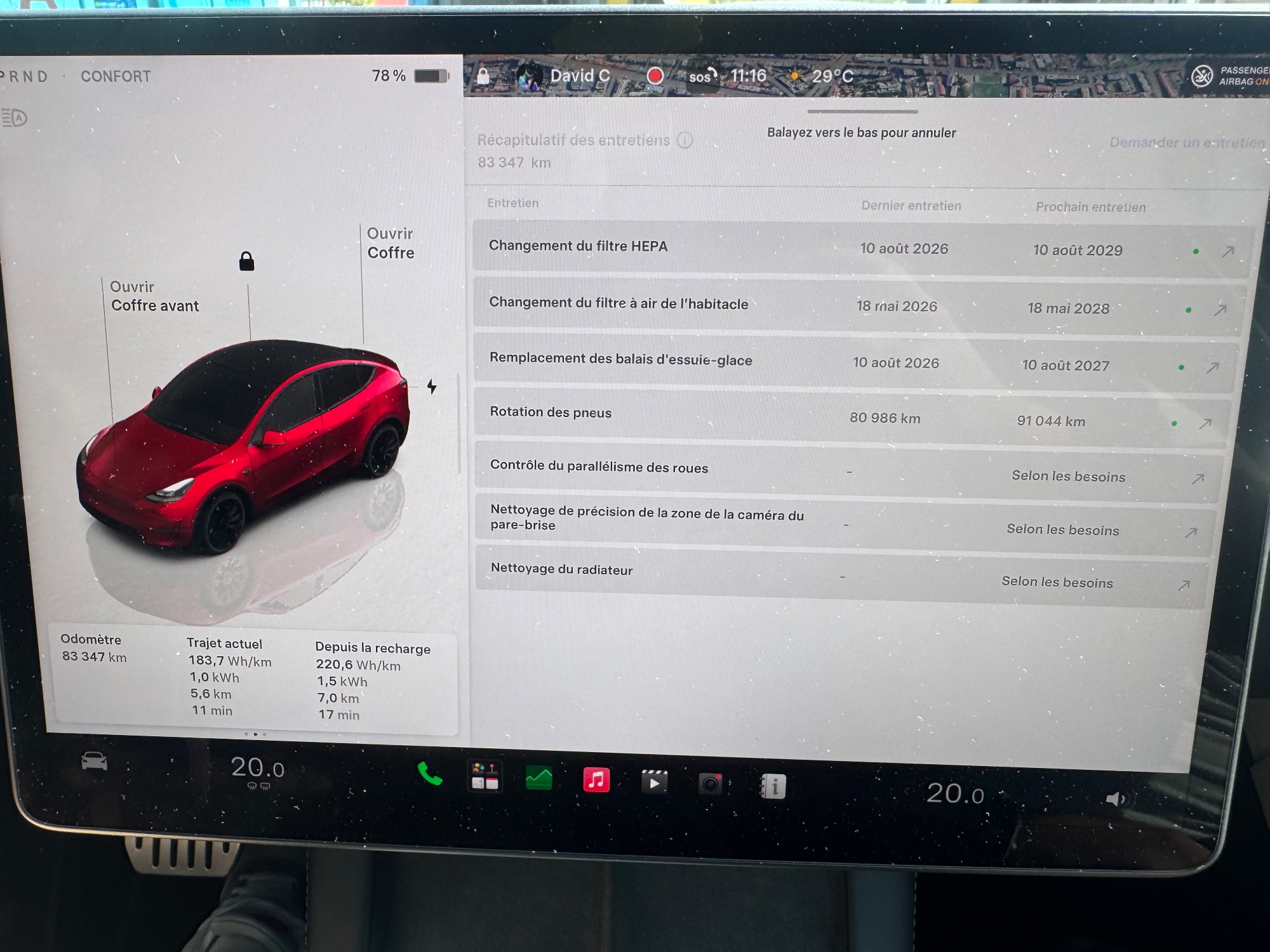Tap the next date 10 août 2027

click(x=1066, y=365)
